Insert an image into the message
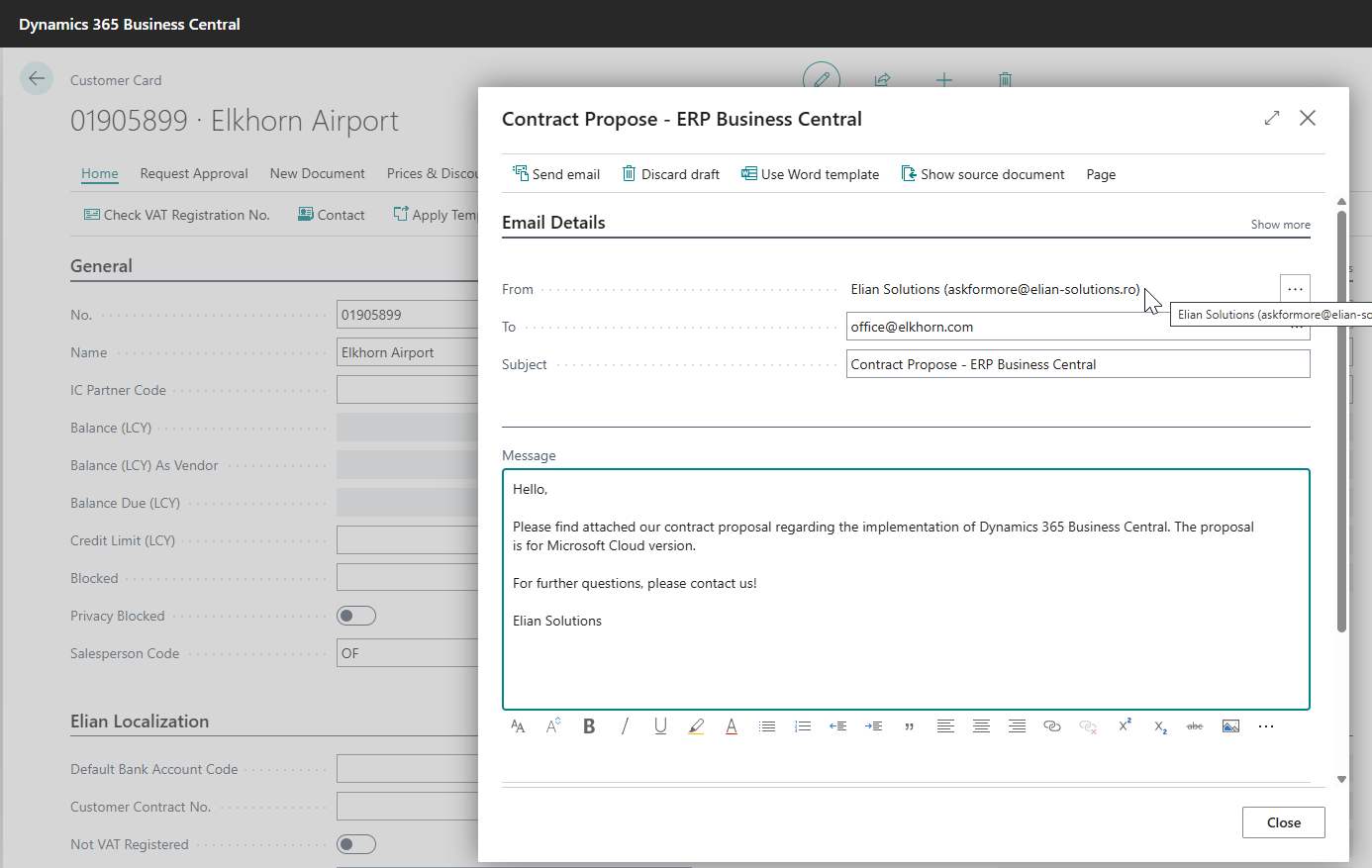Screen dimensions: 1372x868 (x=1230, y=726)
